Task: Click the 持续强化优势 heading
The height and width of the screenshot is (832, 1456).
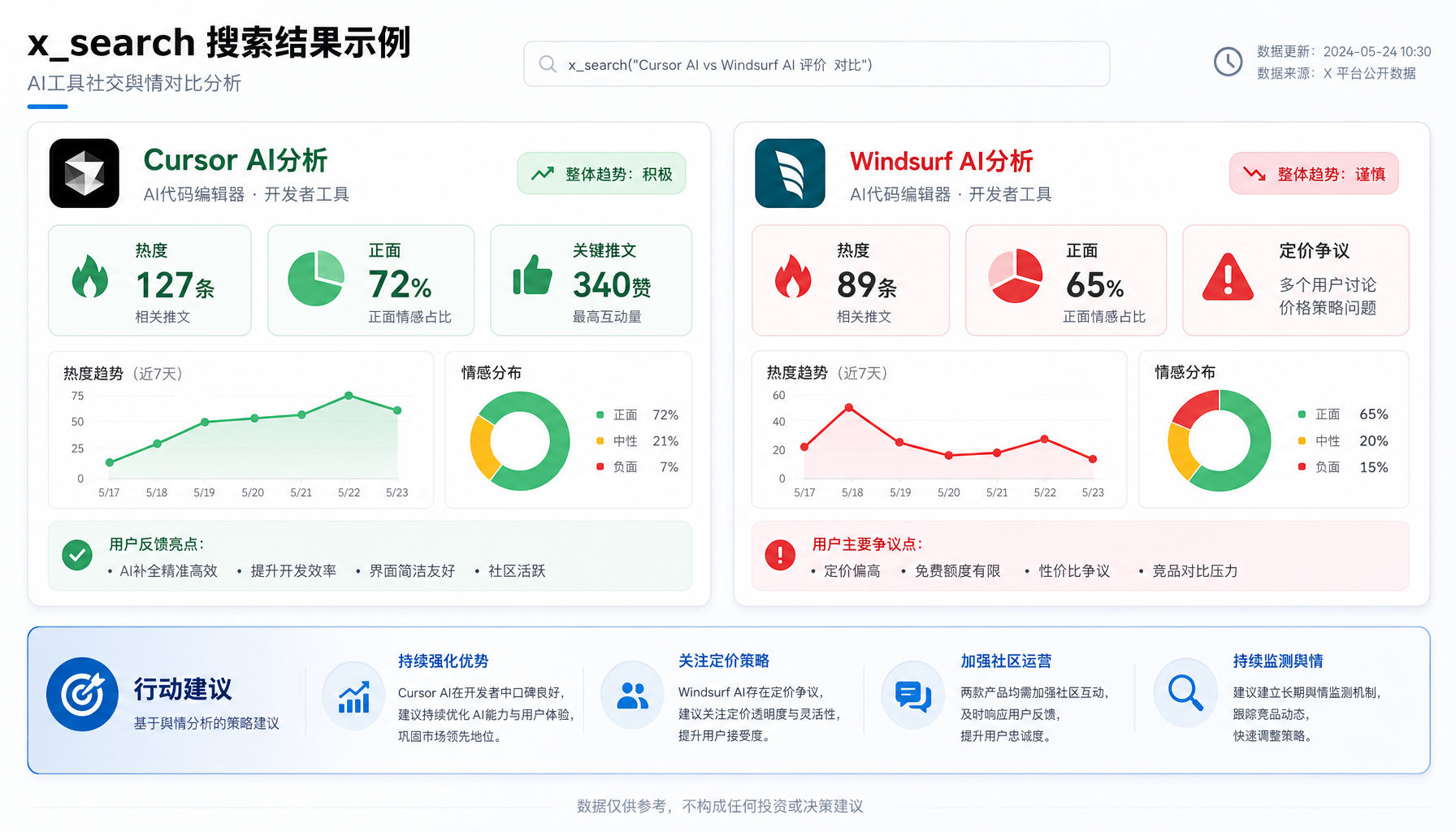Action: (x=444, y=661)
